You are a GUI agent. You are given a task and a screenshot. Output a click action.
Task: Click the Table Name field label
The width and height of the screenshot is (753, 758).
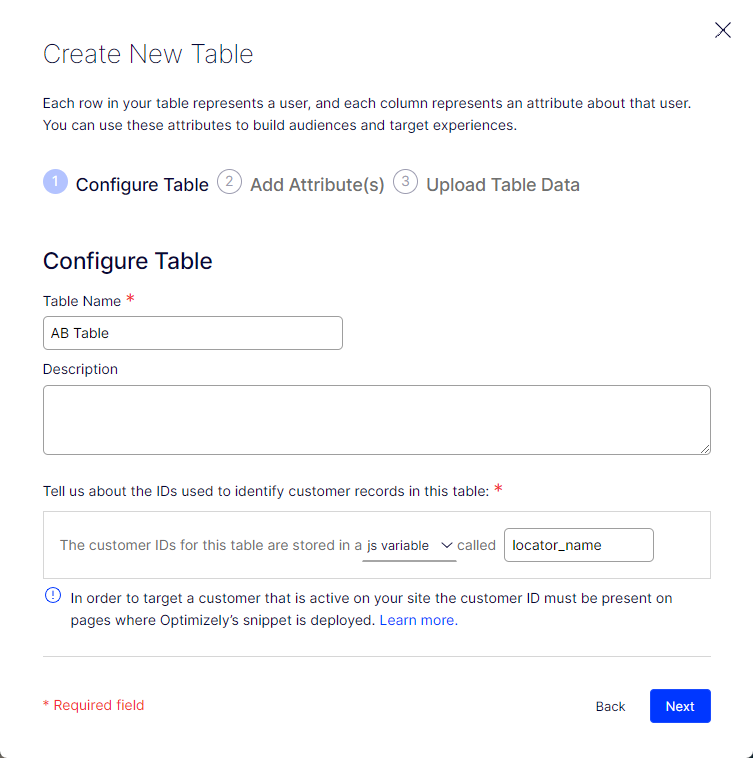coord(82,301)
